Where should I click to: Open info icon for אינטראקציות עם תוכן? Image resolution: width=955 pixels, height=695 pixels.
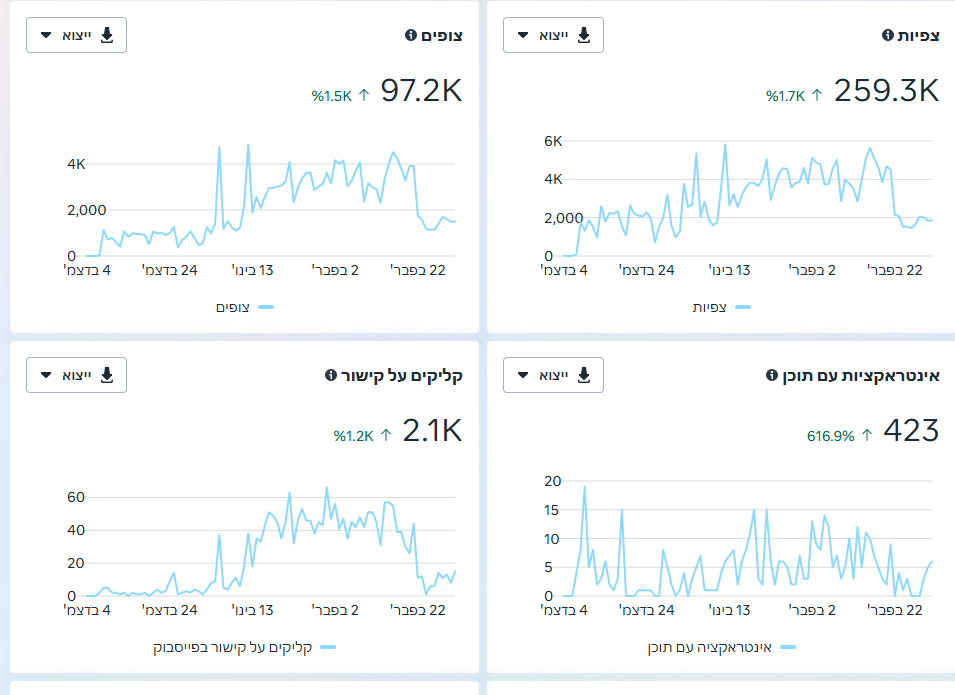(771, 376)
